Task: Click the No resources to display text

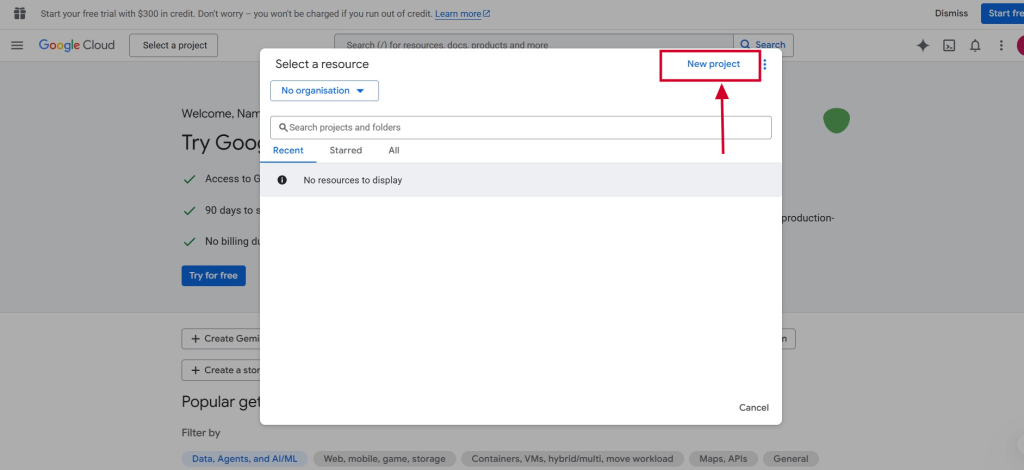Action: click(x=353, y=180)
